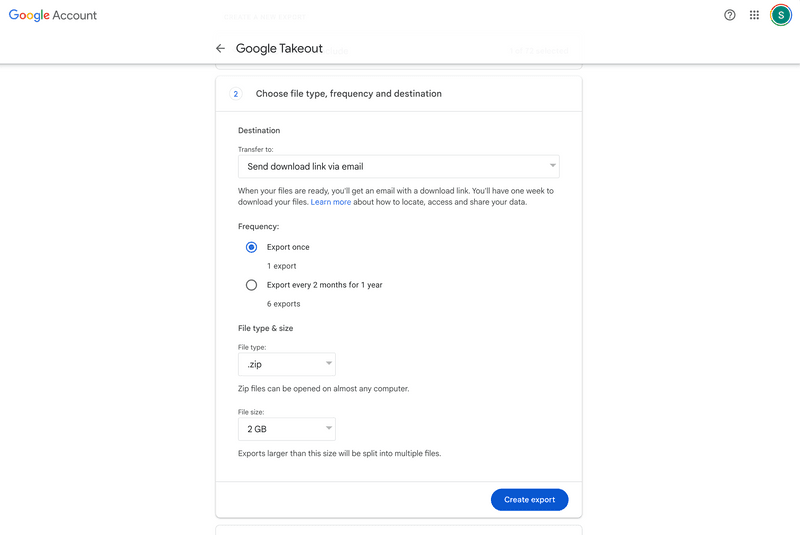The image size is (800, 535).
Task: Click the Create export button
Action: pos(530,500)
